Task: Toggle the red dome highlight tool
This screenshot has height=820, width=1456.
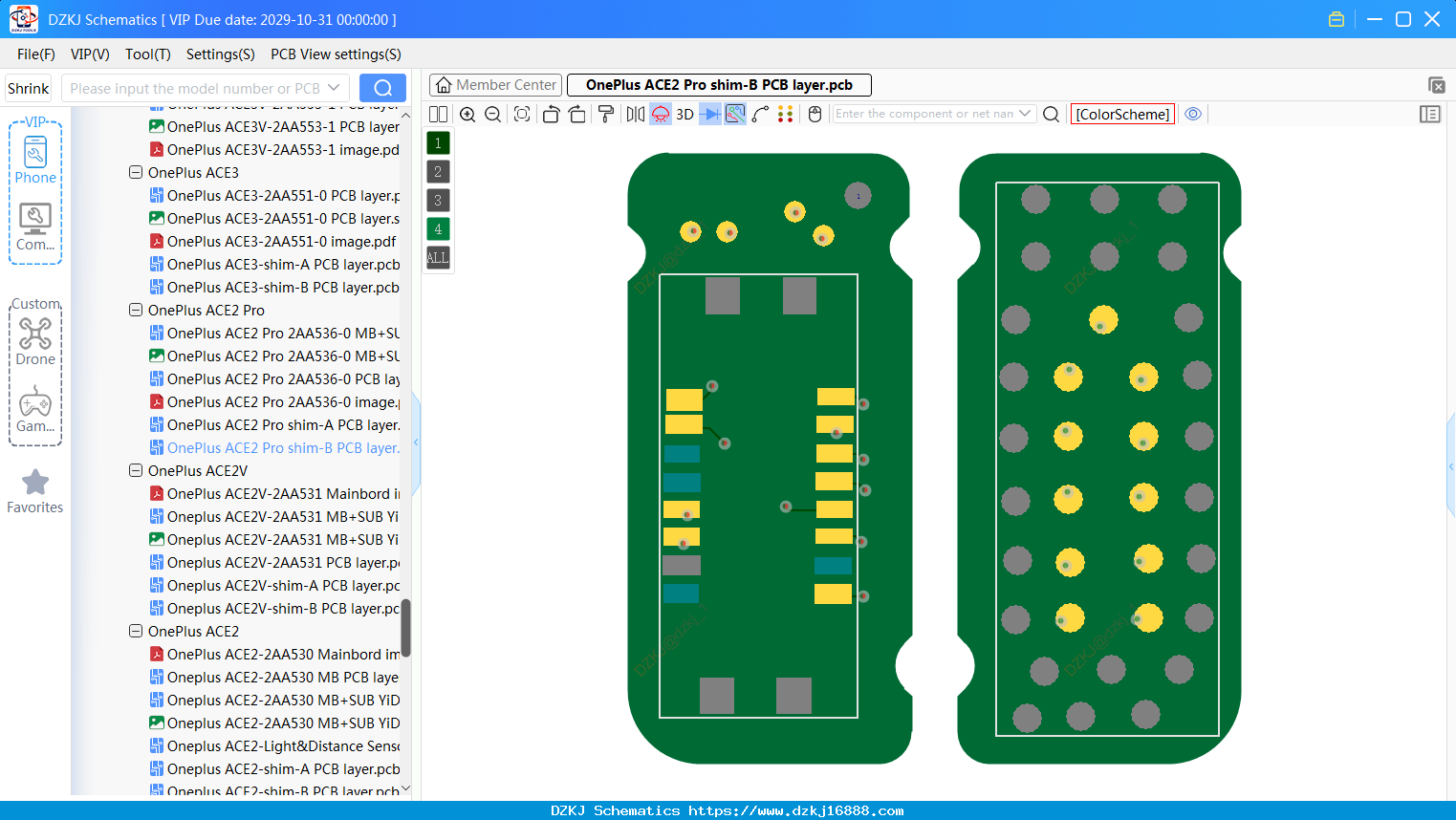Action: click(x=661, y=115)
